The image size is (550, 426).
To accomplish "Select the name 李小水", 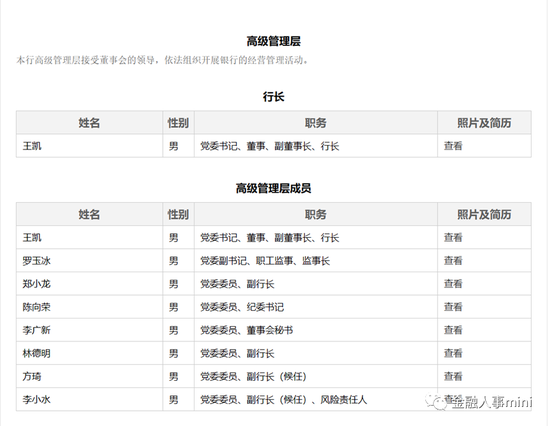I will (x=36, y=400).
